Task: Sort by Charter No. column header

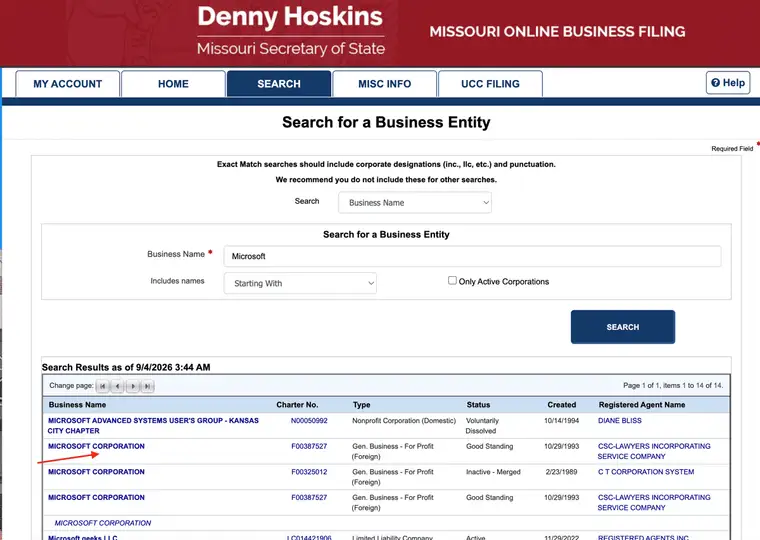Action: click(x=297, y=405)
